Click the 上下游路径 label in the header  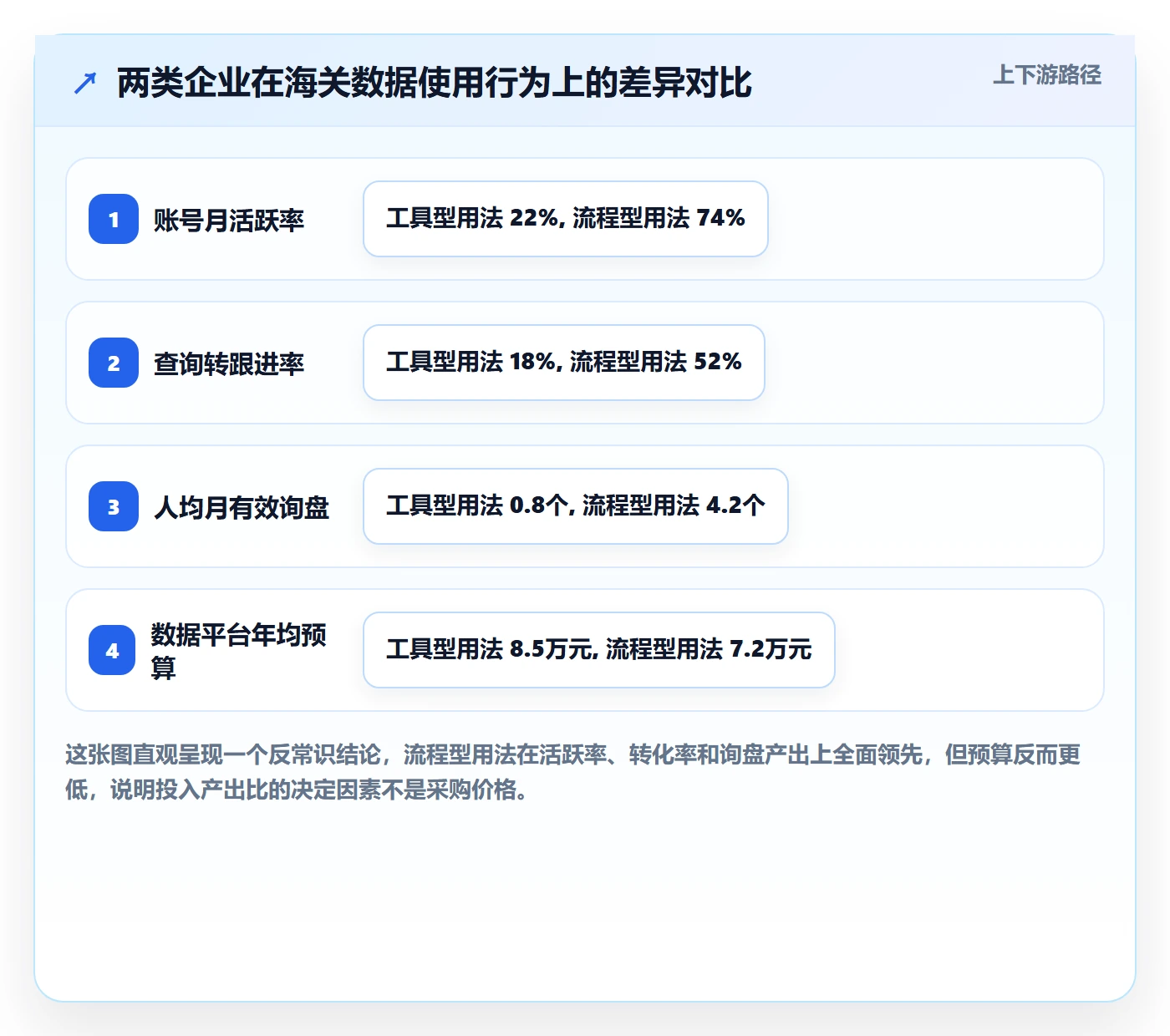(1047, 74)
